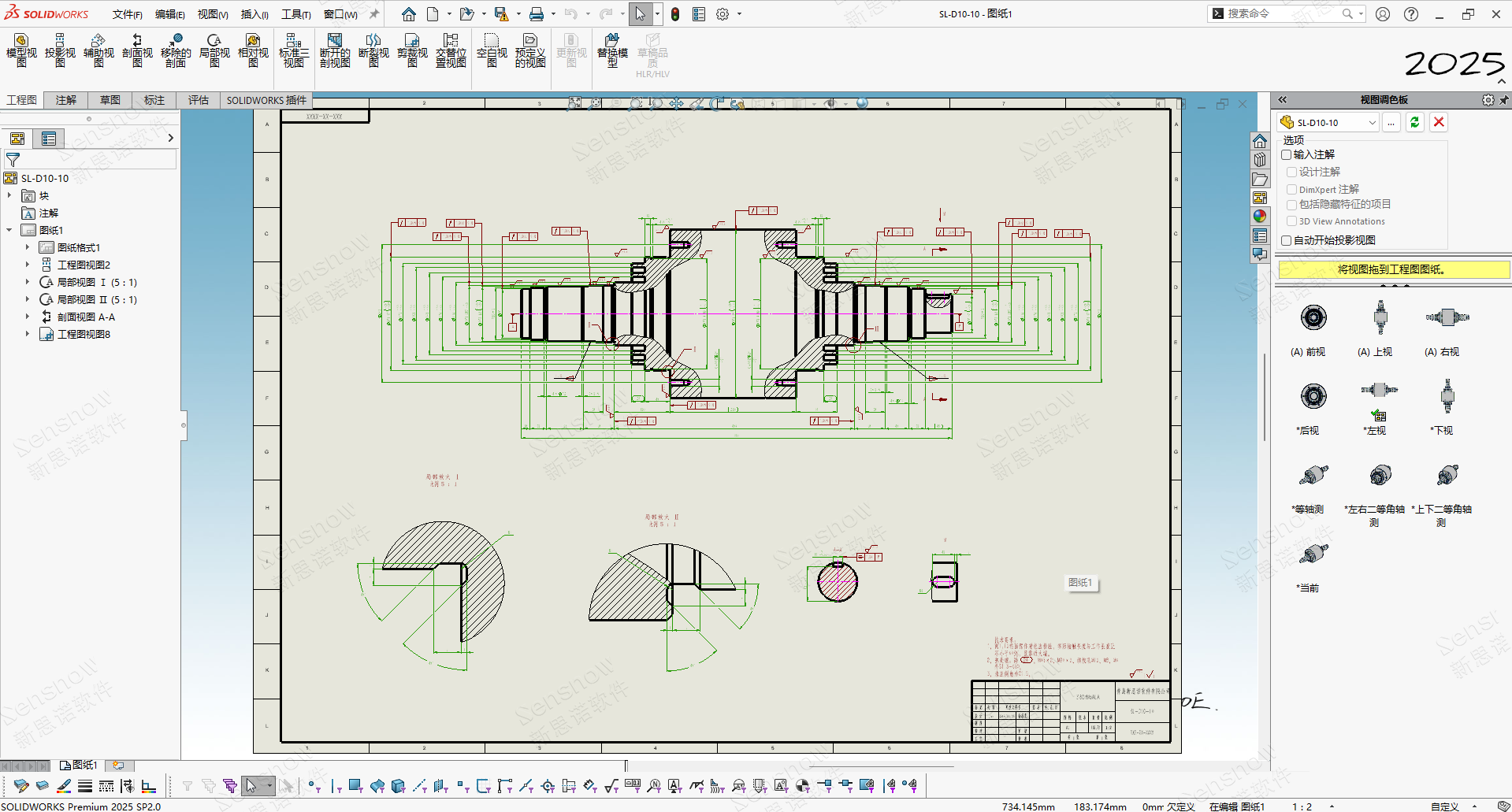Viewport: 1512px width, 812px height.
Task: Click the green refresh button in view palette
Action: 1415,122
